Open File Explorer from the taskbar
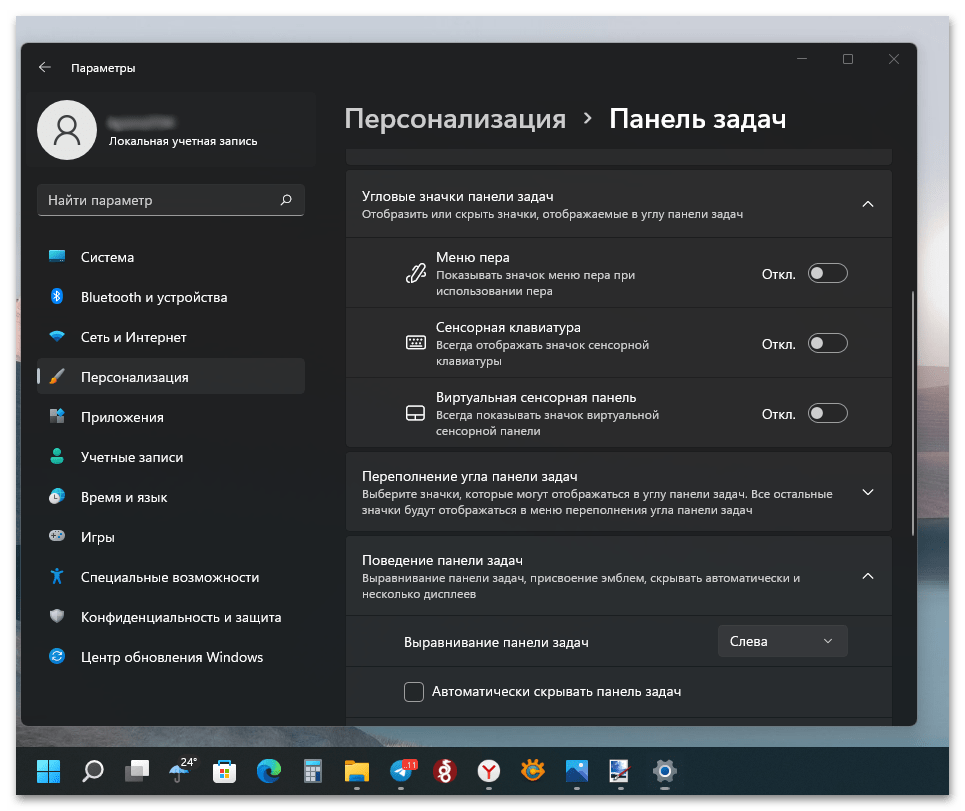 click(357, 771)
